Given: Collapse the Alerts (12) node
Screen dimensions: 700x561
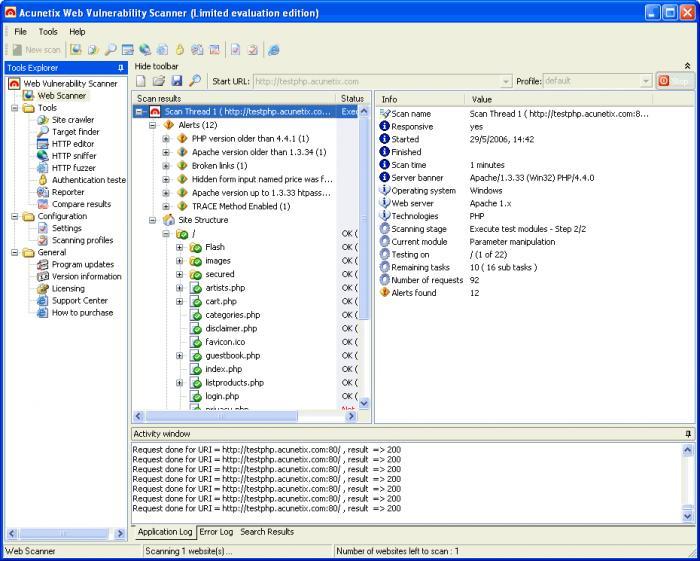Looking at the screenshot, I should coord(153,125).
